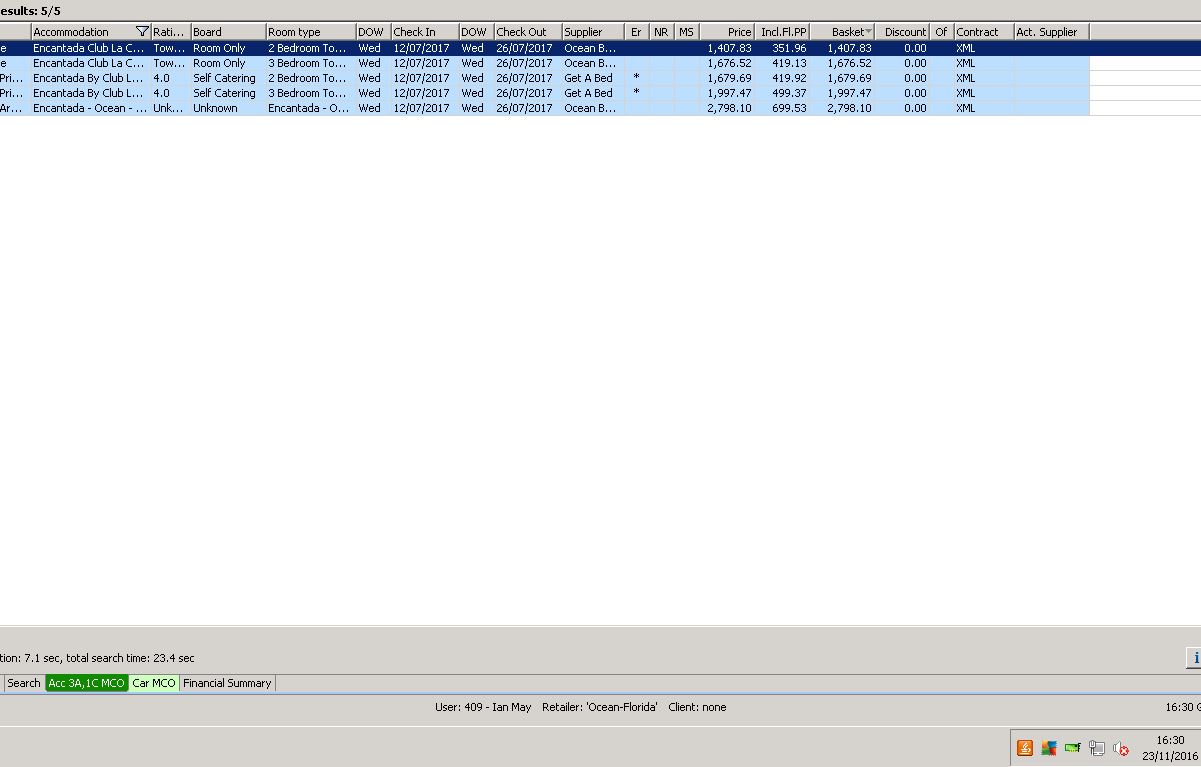This screenshot has width=1201, height=767.
Task: Switch to the Search tab
Action: tap(24, 683)
